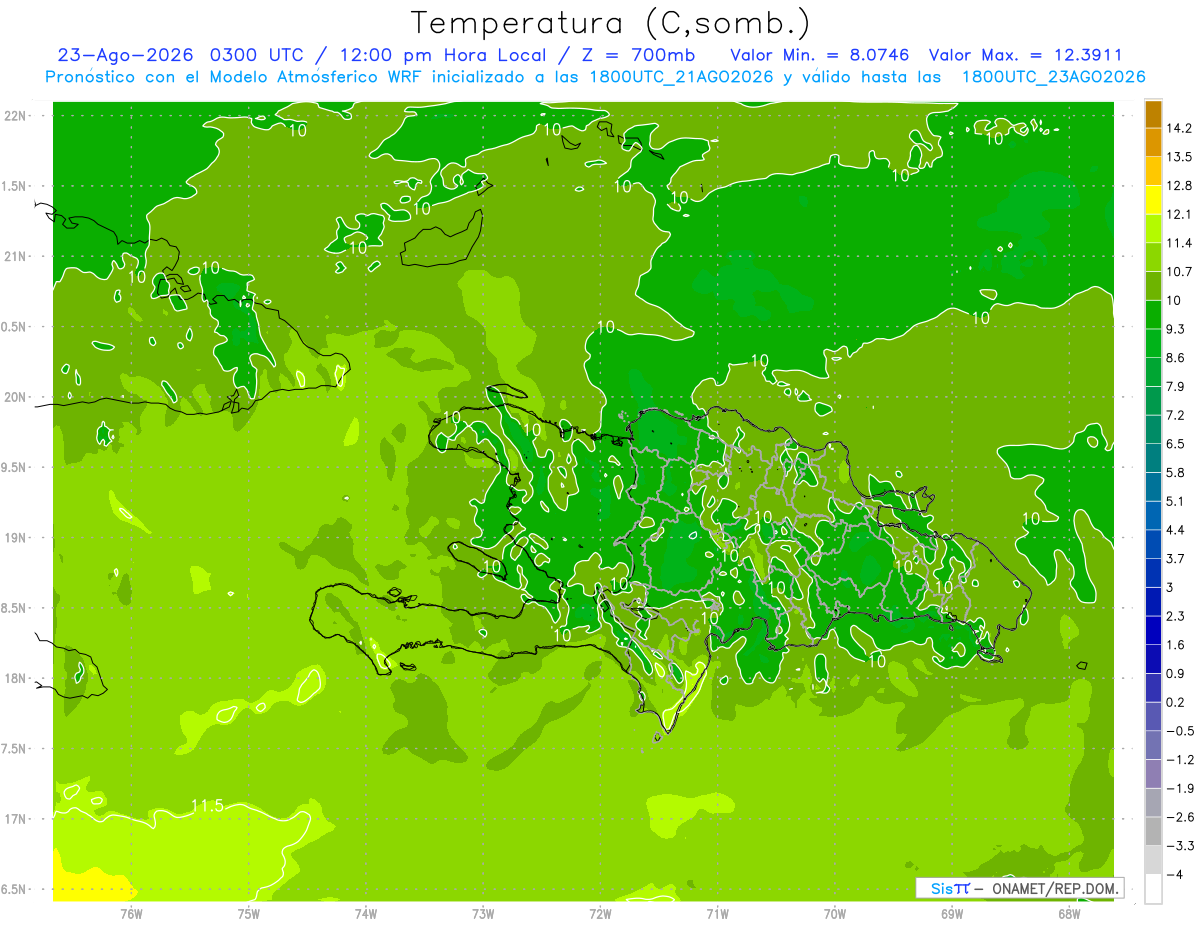This screenshot has width=1200, height=927.
Task: Click the '21N' latitude label
Action: click(x=16, y=256)
